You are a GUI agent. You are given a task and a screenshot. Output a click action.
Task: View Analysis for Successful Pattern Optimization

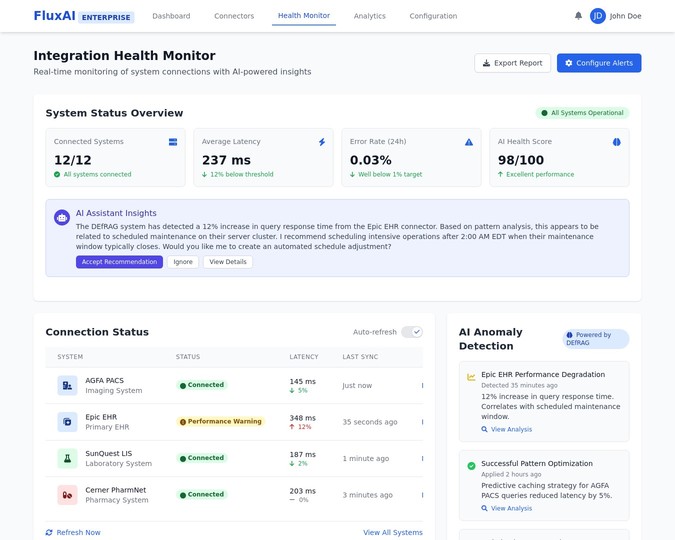point(507,509)
